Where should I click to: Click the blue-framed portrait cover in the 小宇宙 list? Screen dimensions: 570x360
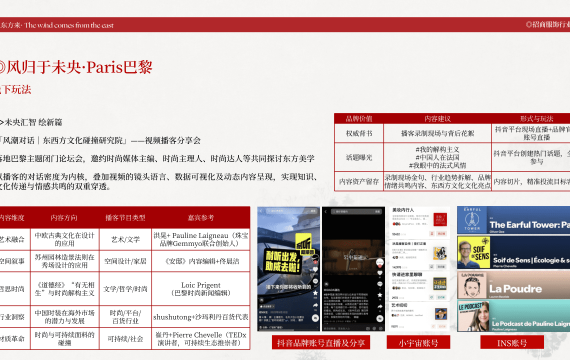click(x=441, y=314)
